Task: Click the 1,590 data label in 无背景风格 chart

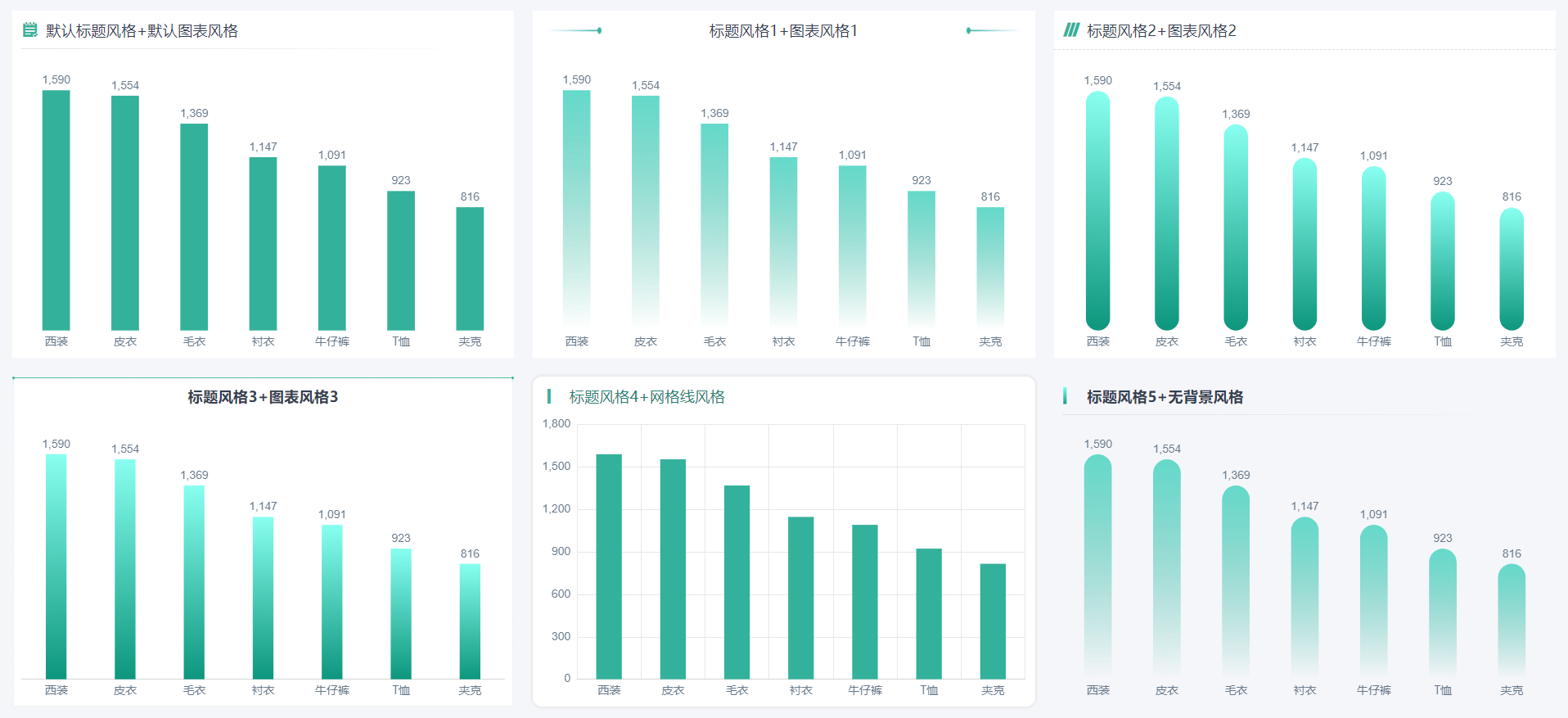Action: 1098,444
